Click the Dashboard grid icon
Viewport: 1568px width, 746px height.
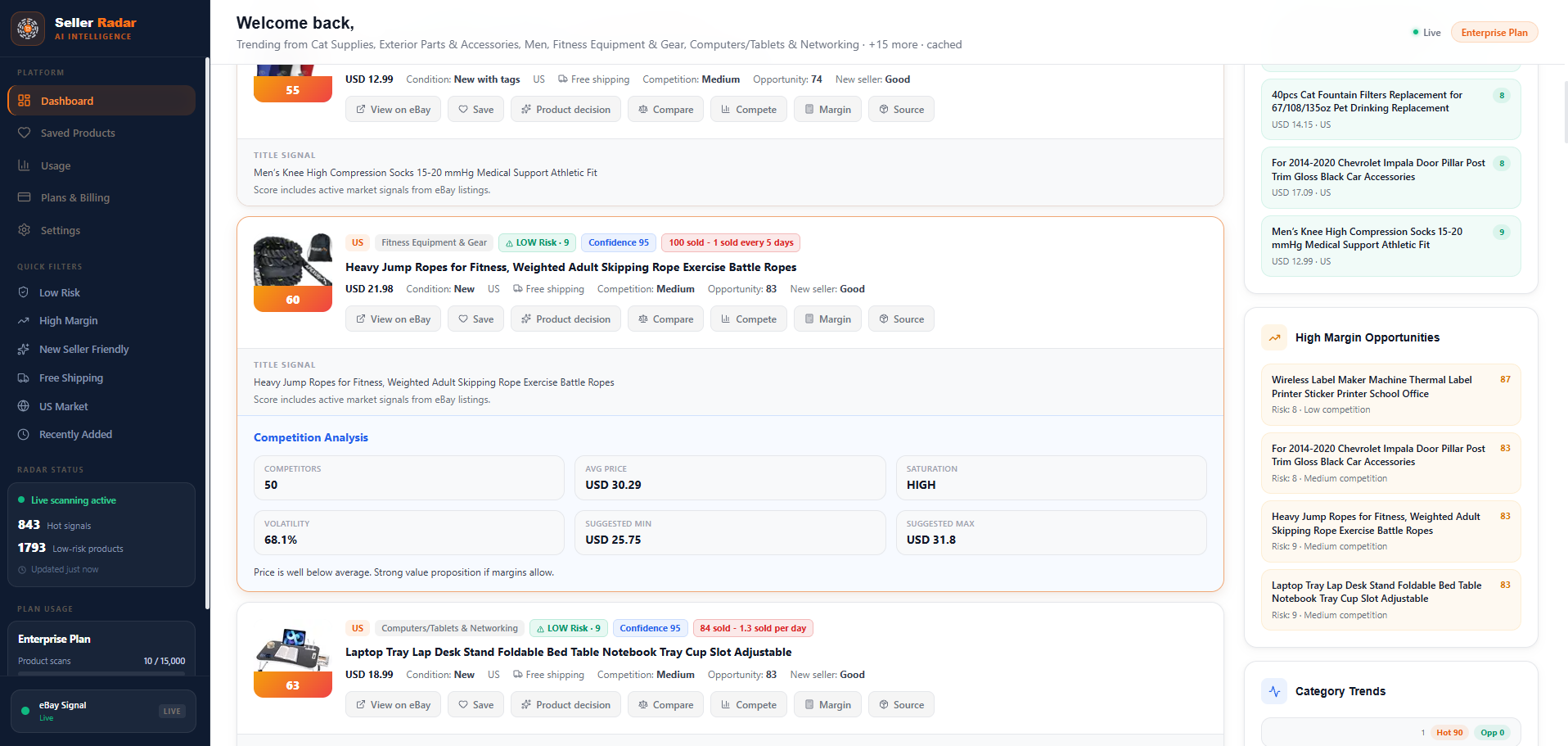[25, 101]
